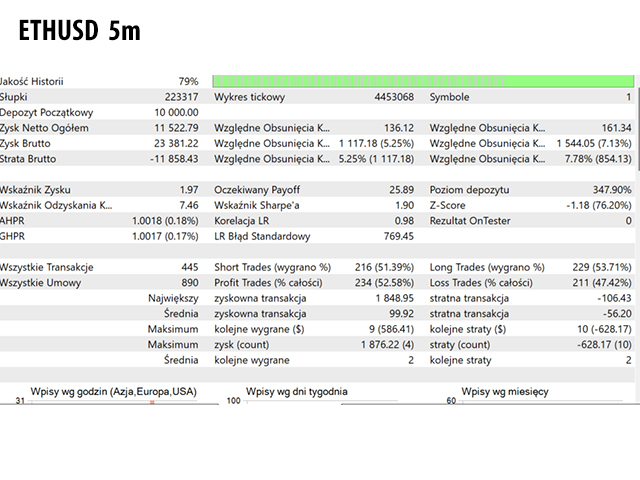The width and height of the screenshot is (640, 480).
Task: Select the Sharpe ratio value 1.90
Action: (404, 206)
